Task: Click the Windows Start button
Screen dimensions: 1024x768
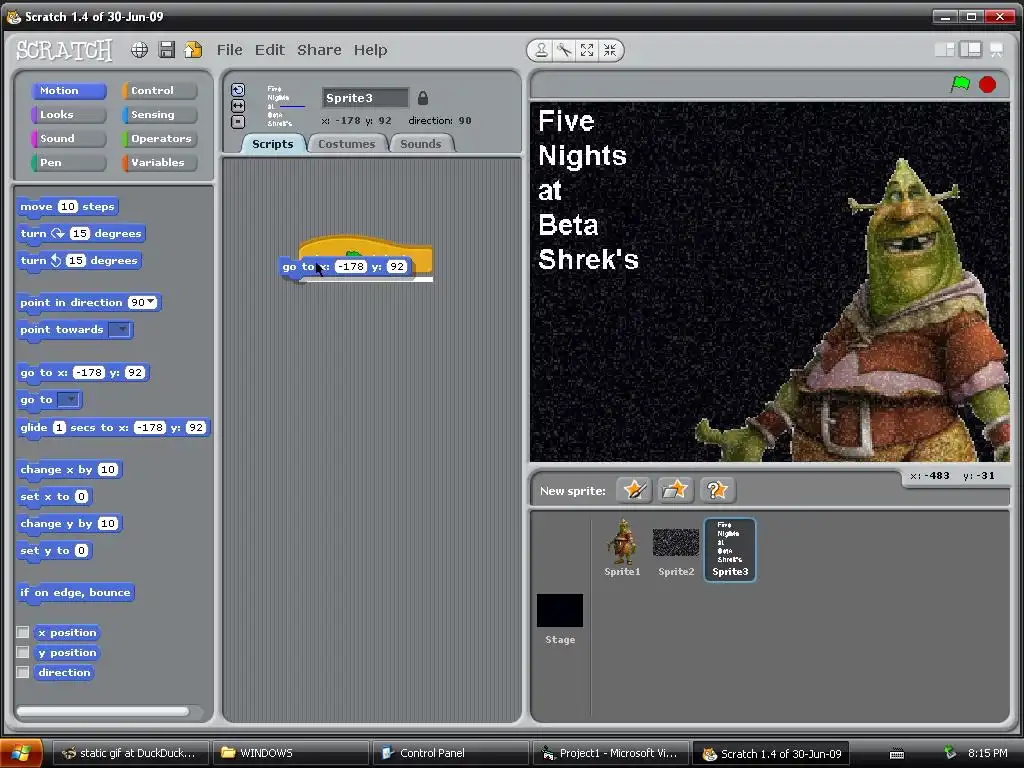Action: (21, 753)
